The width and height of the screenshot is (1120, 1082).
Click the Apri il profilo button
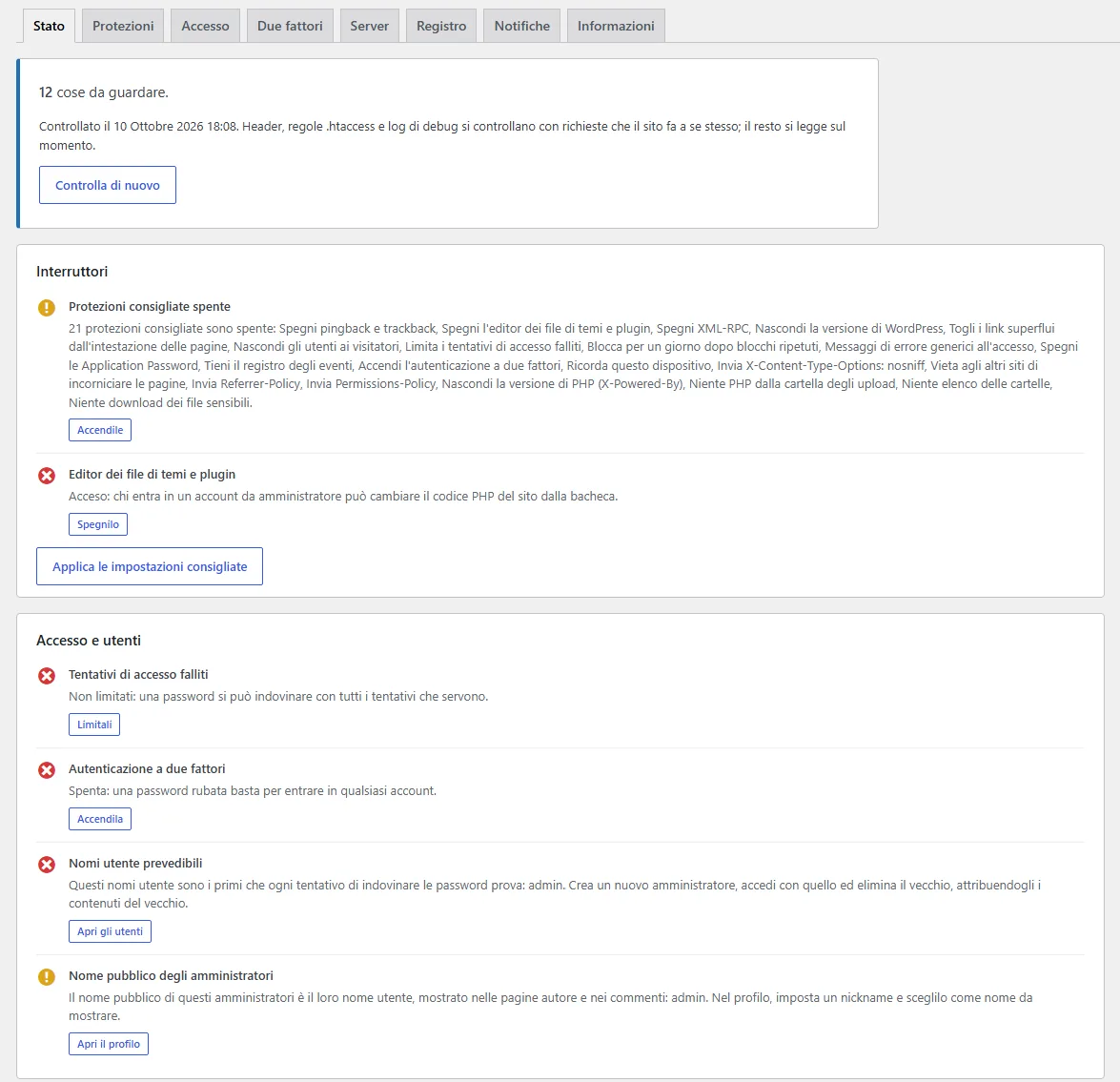pos(109,1044)
